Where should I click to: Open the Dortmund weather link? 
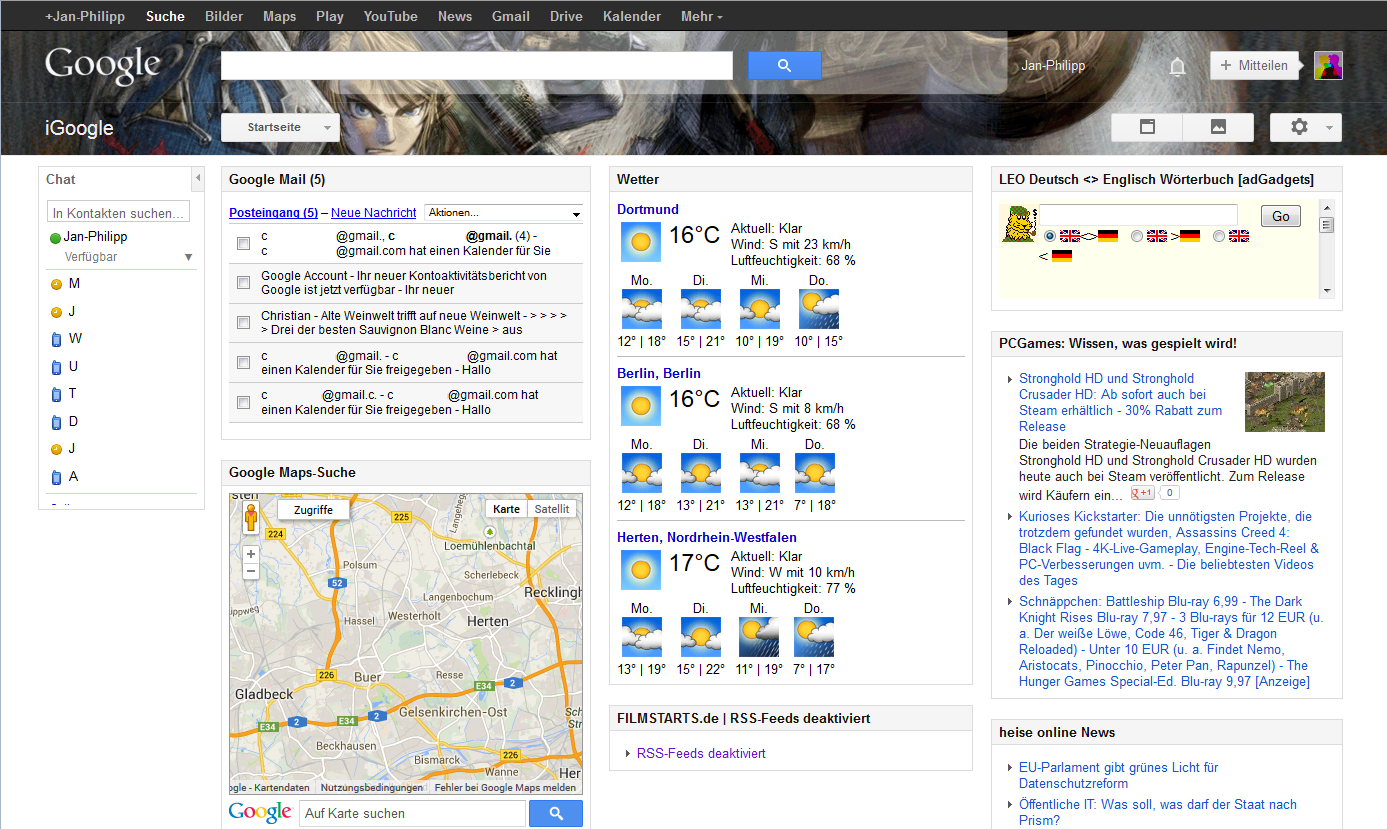[648, 209]
